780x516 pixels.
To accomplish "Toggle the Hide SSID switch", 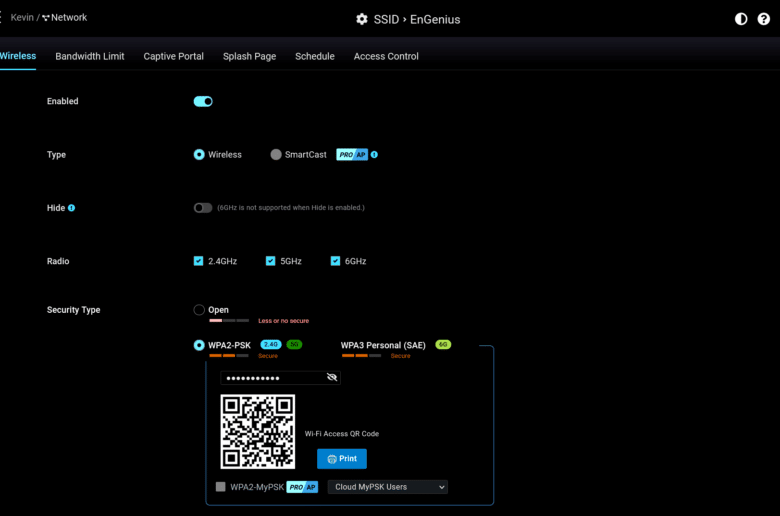I will (x=203, y=207).
